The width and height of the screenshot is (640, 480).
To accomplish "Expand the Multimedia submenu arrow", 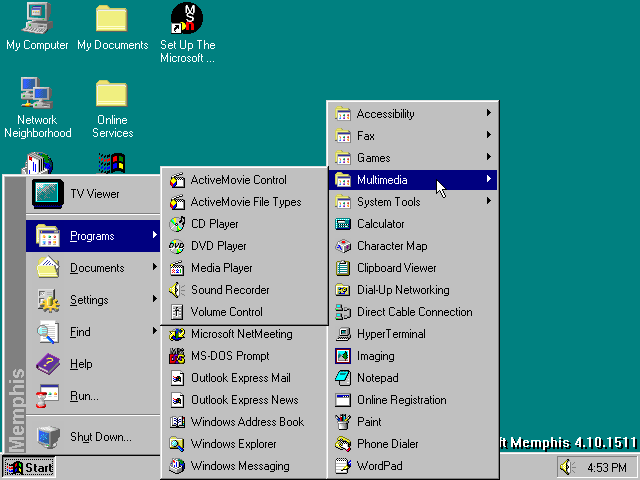I will 489,179.
